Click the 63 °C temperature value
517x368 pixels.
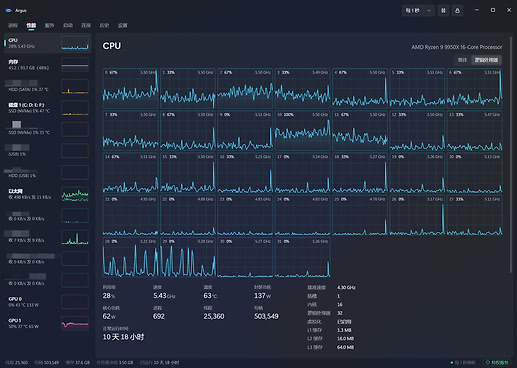coord(210,296)
